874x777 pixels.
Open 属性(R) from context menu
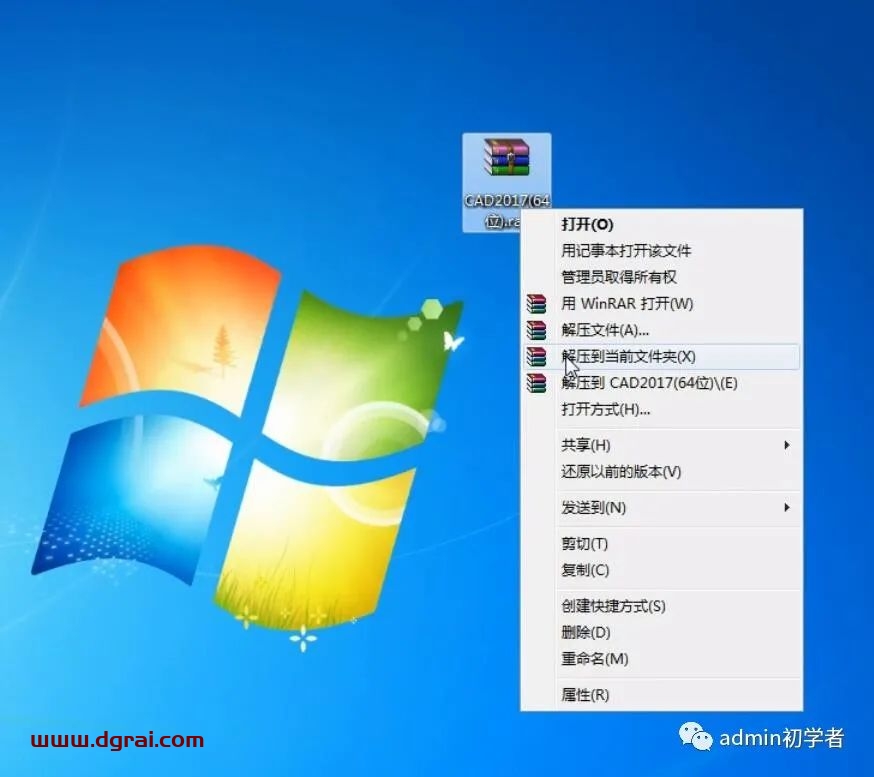661,695
